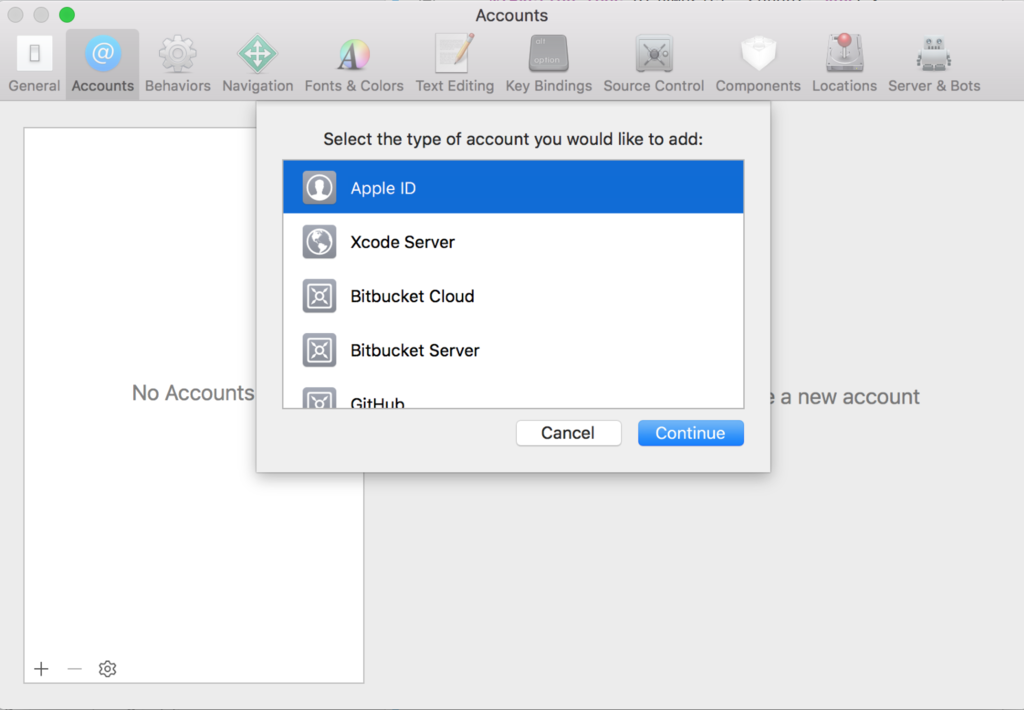1024x710 pixels.
Task: Open the General preferences pane
Action: (34, 64)
